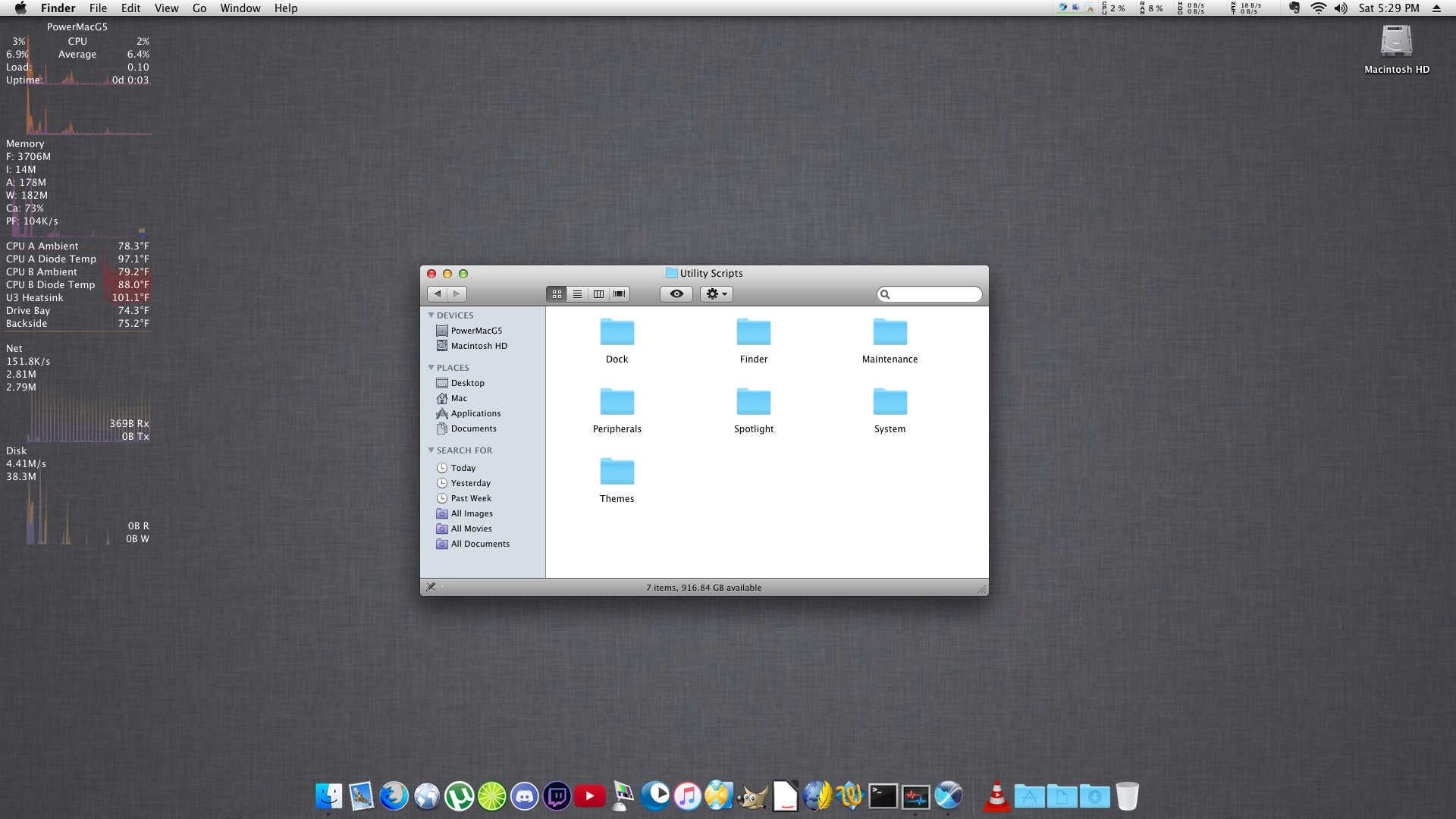Switch to icon view mode
The width and height of the screenshot is (1456, 819).
(557, 294)
